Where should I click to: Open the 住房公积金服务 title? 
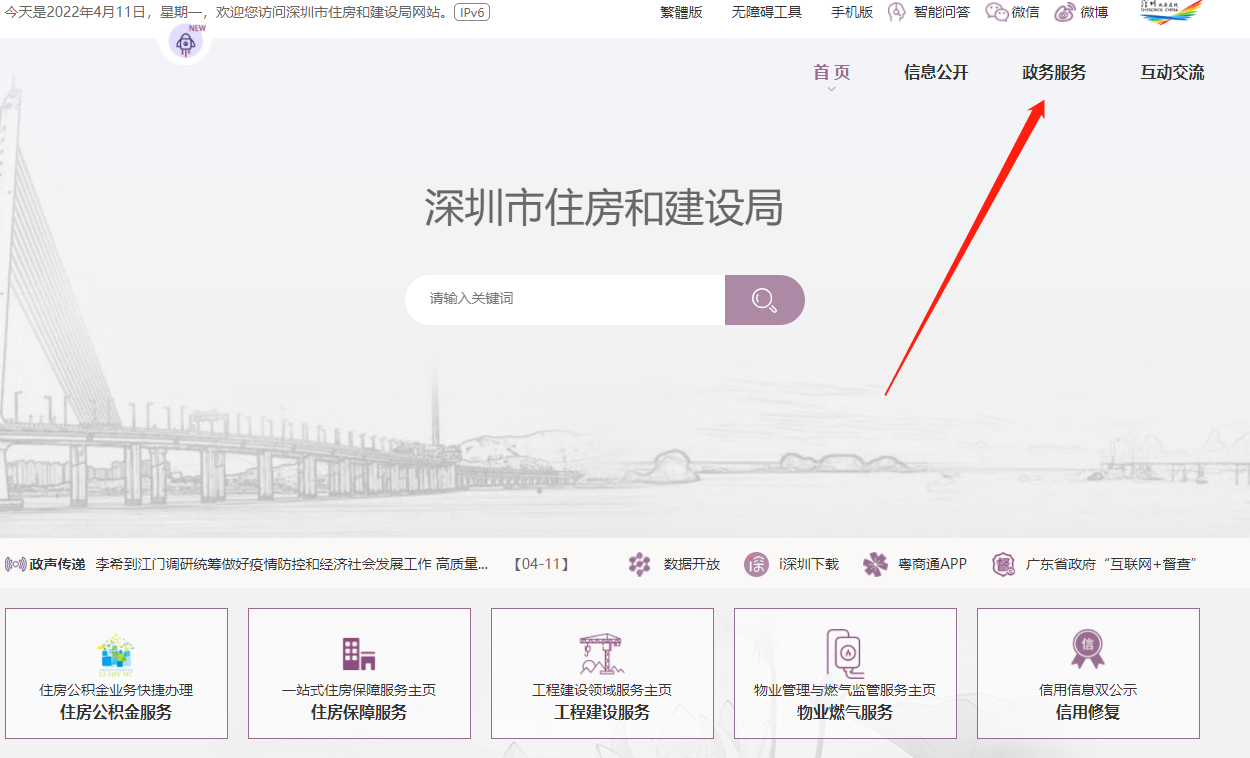click(116, 712)
